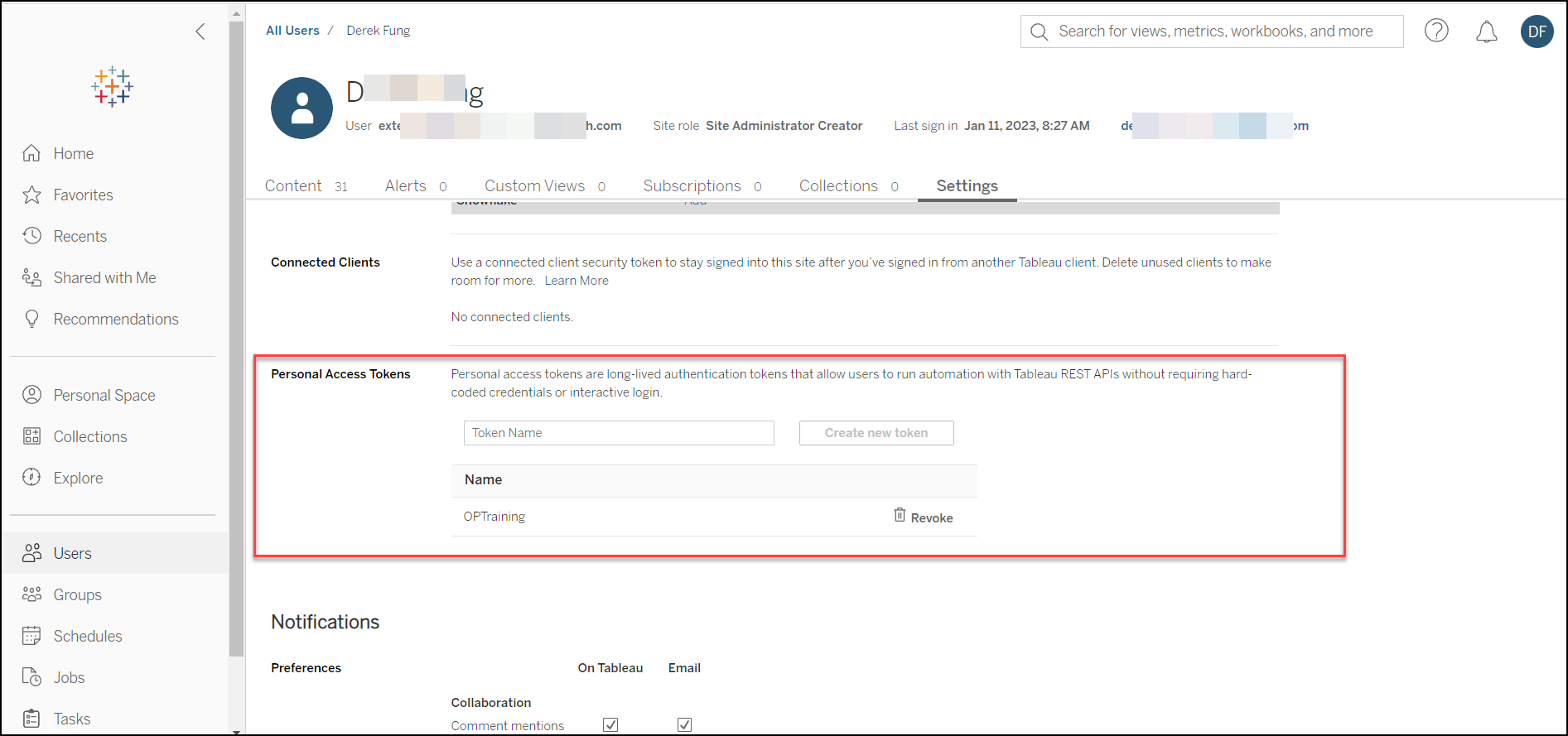Click the Tableau logo icon
Image resolution: width=1568 pixels, height=736 pixels.
pyautogui.click(x=113, y=87)
